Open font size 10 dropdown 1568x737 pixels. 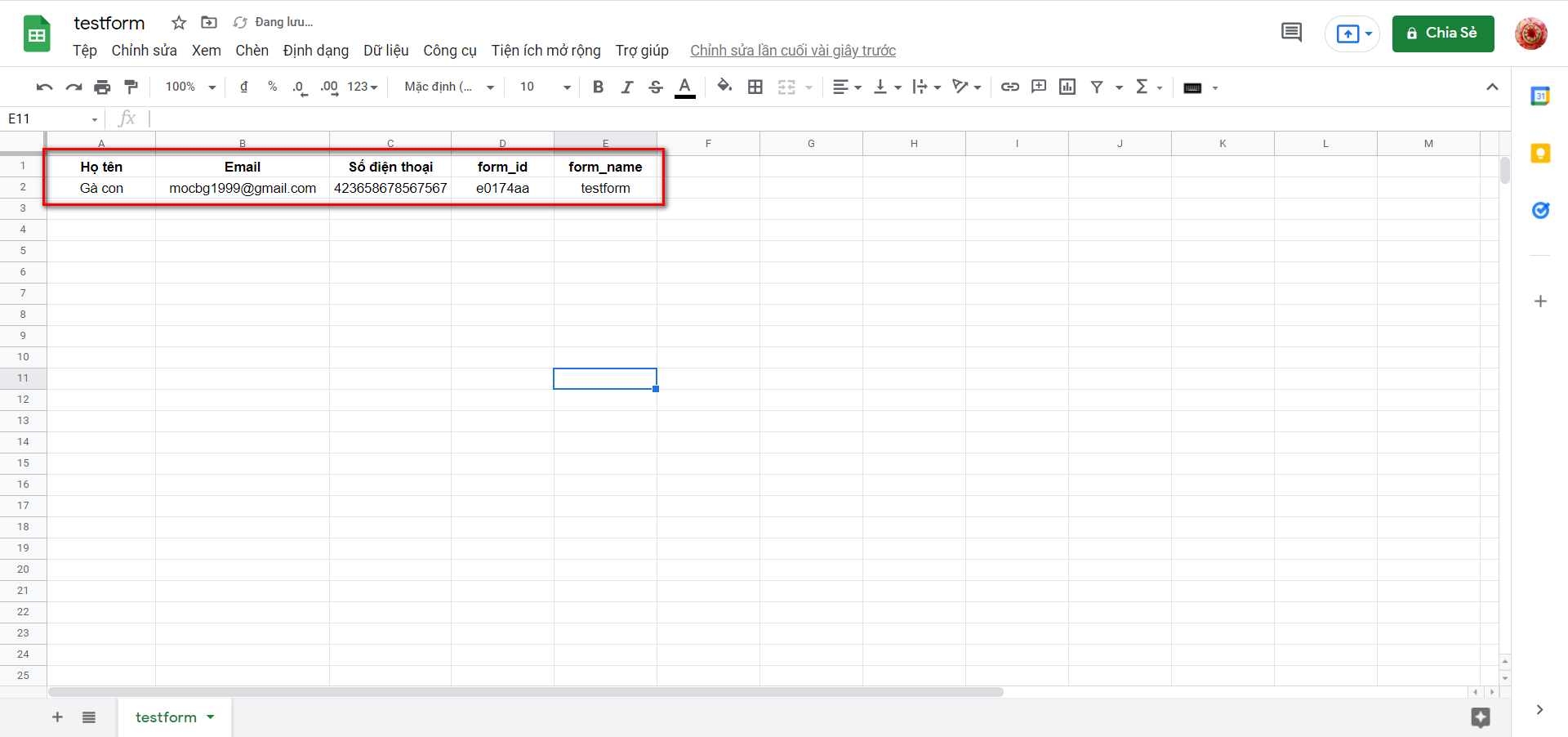(x=545, y=87)
